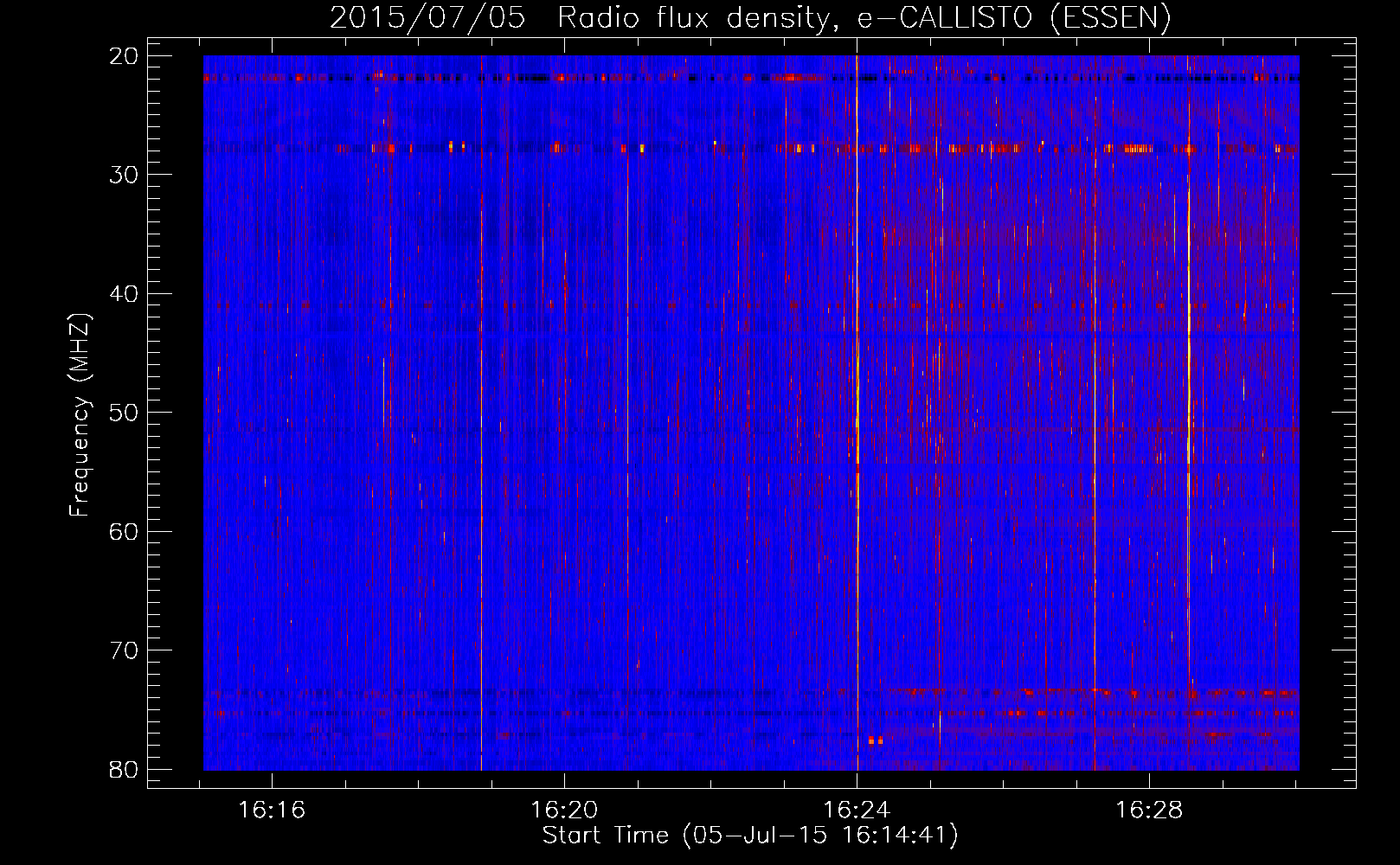The height and width of the screenshot is (865, 1400).
Task: Click the plot title text e-CALLISTO (ESSEN)
Action: (1014, 18)
